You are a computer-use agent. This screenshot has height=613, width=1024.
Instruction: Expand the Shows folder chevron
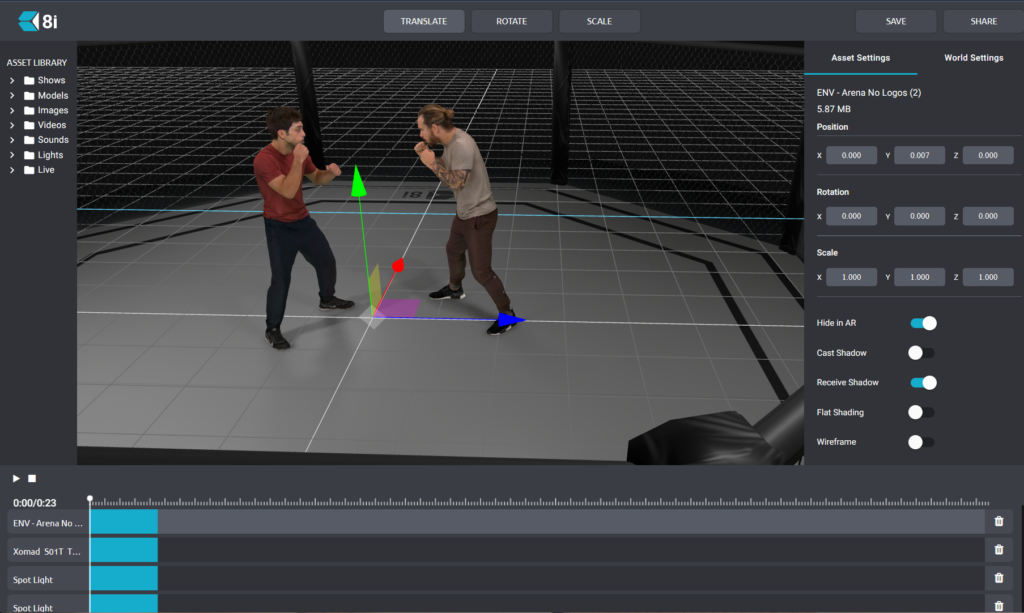coord(11,80)
